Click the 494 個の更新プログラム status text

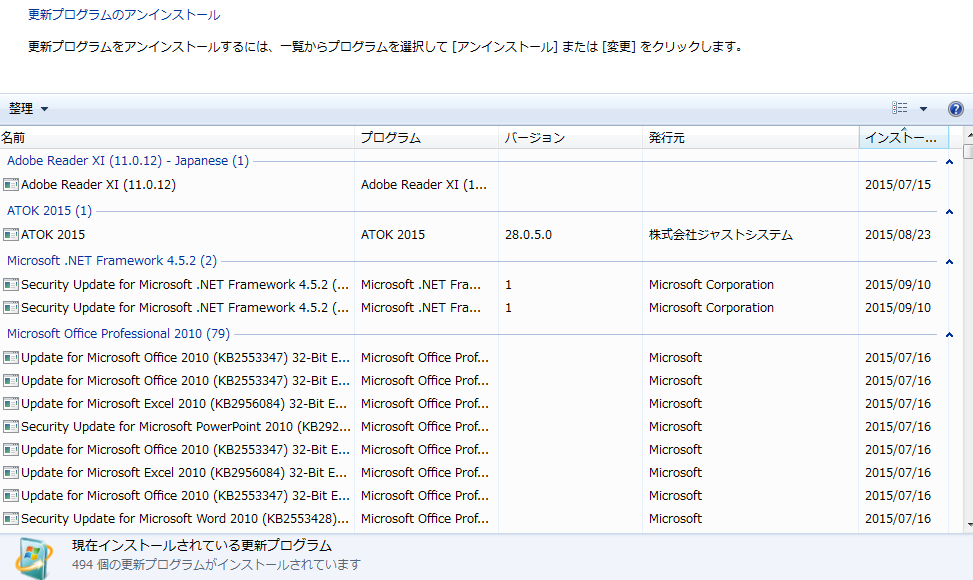(216, 565)
